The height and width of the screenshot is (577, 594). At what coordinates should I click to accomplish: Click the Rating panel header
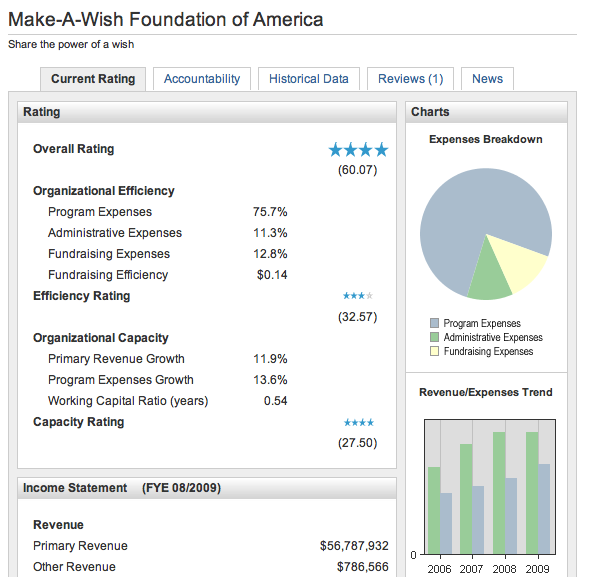(x=207, y=112)
